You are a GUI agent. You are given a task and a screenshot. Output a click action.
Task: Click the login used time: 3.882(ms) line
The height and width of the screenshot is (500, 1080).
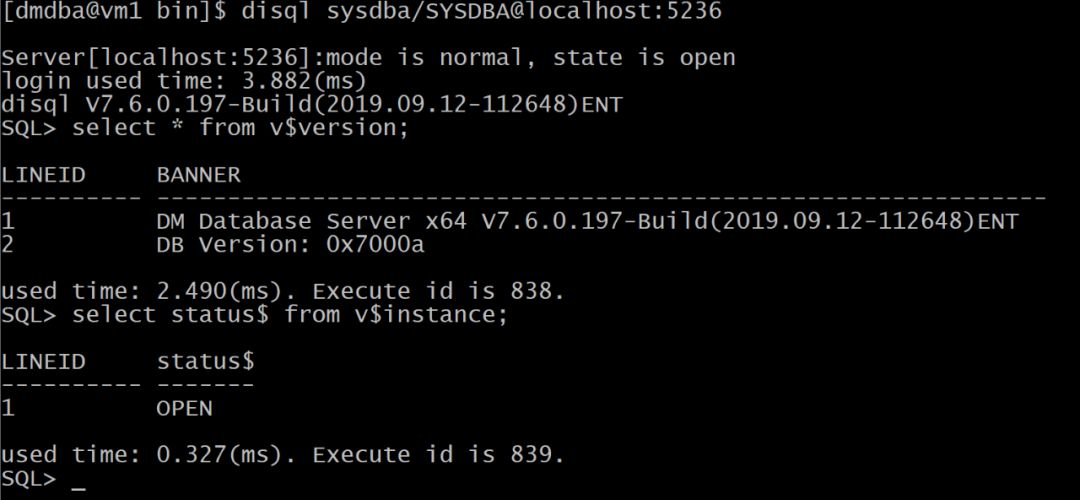pos(184,81)
